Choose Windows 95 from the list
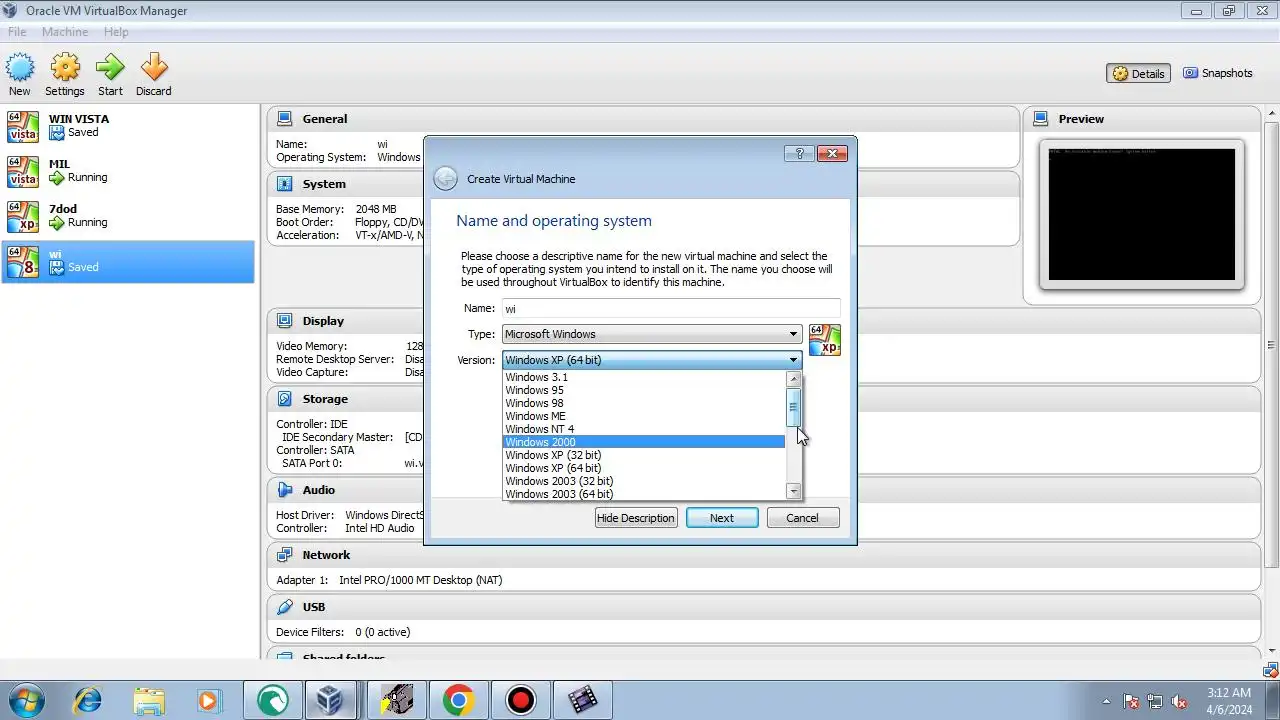This screenshot has height=720, width=1280. [643, 390]
